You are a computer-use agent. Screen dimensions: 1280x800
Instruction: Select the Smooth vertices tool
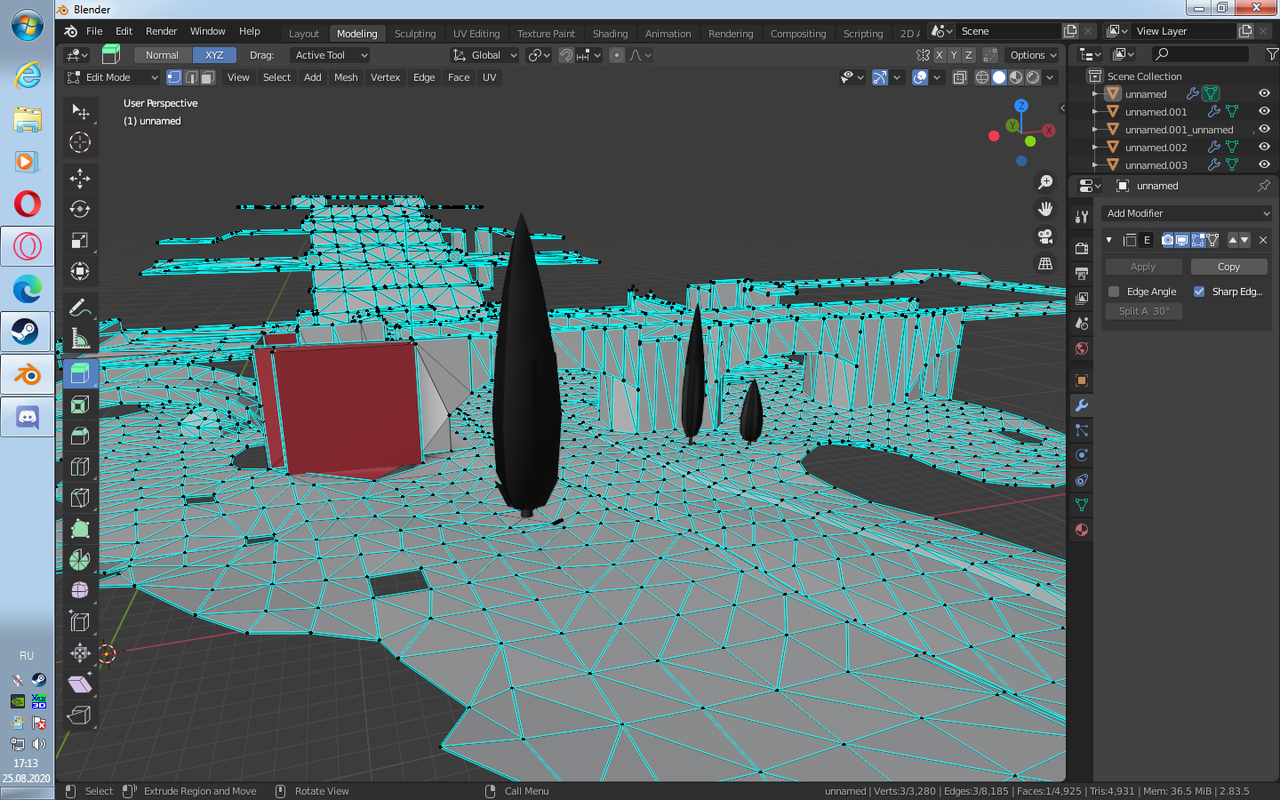tap(80, 591)
